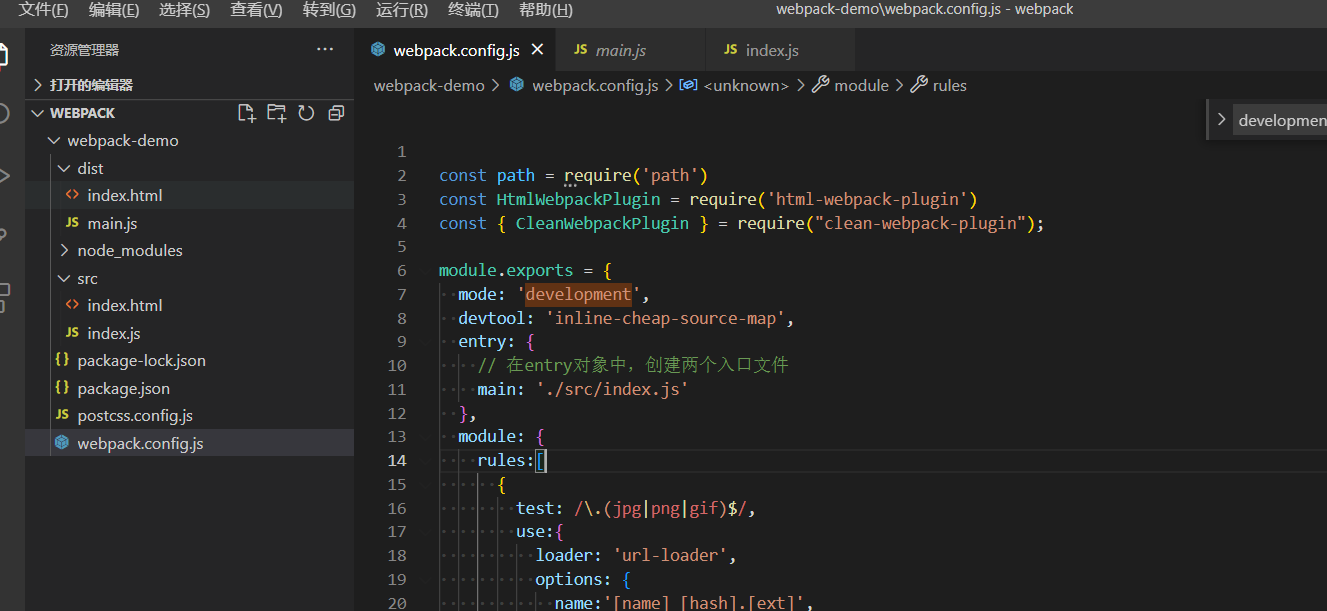Open index.html inside the dist folder
Viewport: 1327px width, 611px height.
click(x=190, y=196)
